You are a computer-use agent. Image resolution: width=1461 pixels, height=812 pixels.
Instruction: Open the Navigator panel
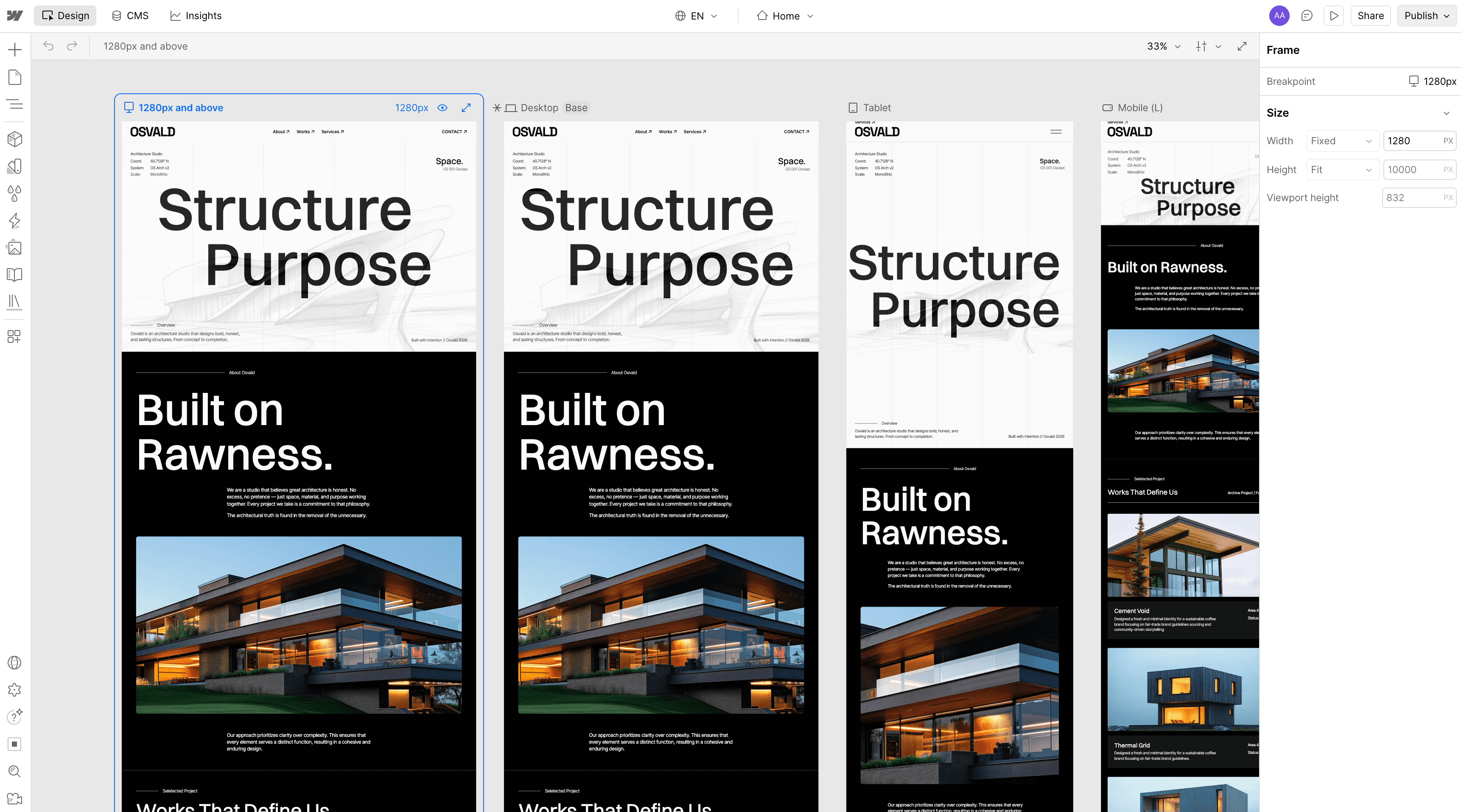(x=15, y=104)
